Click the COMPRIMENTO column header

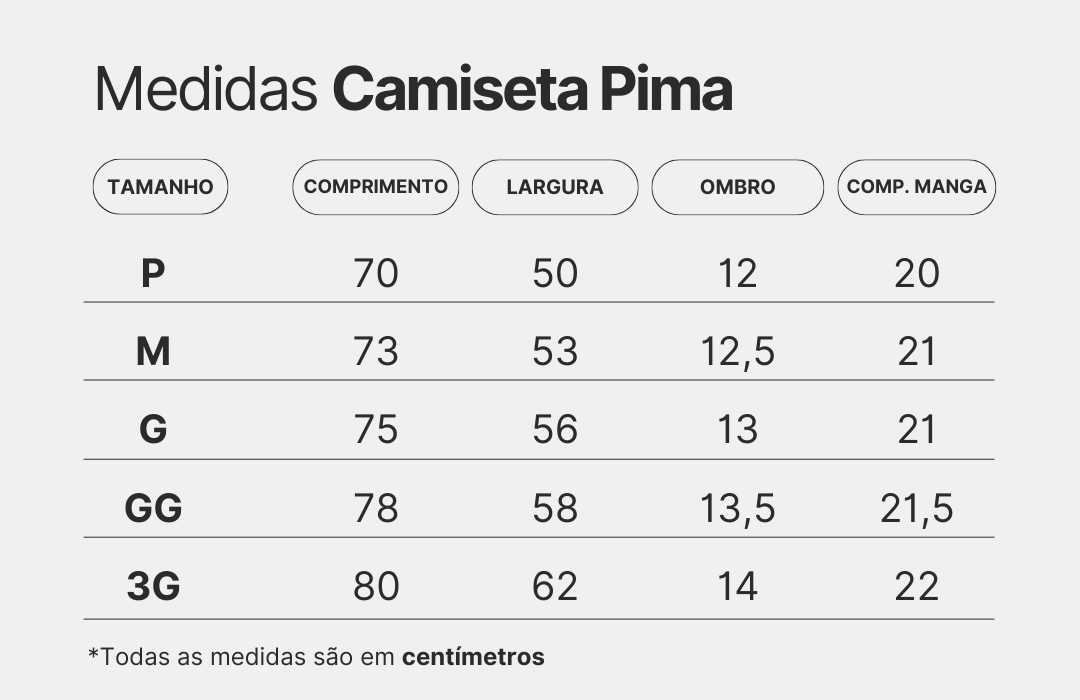(x=376, y=187)
